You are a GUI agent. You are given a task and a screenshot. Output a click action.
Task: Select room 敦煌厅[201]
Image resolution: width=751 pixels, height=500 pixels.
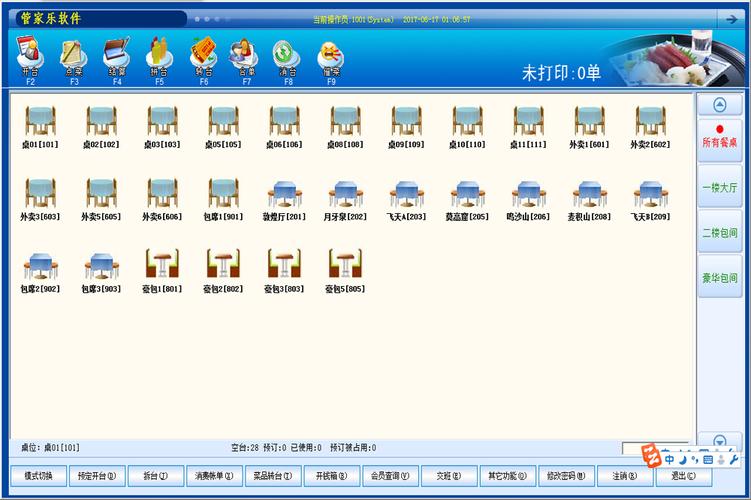pos(284,201)
